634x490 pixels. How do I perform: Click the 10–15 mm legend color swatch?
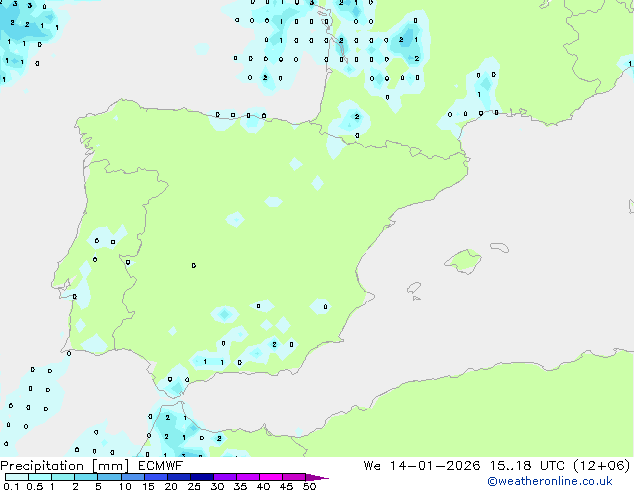[x=132, y=477]
